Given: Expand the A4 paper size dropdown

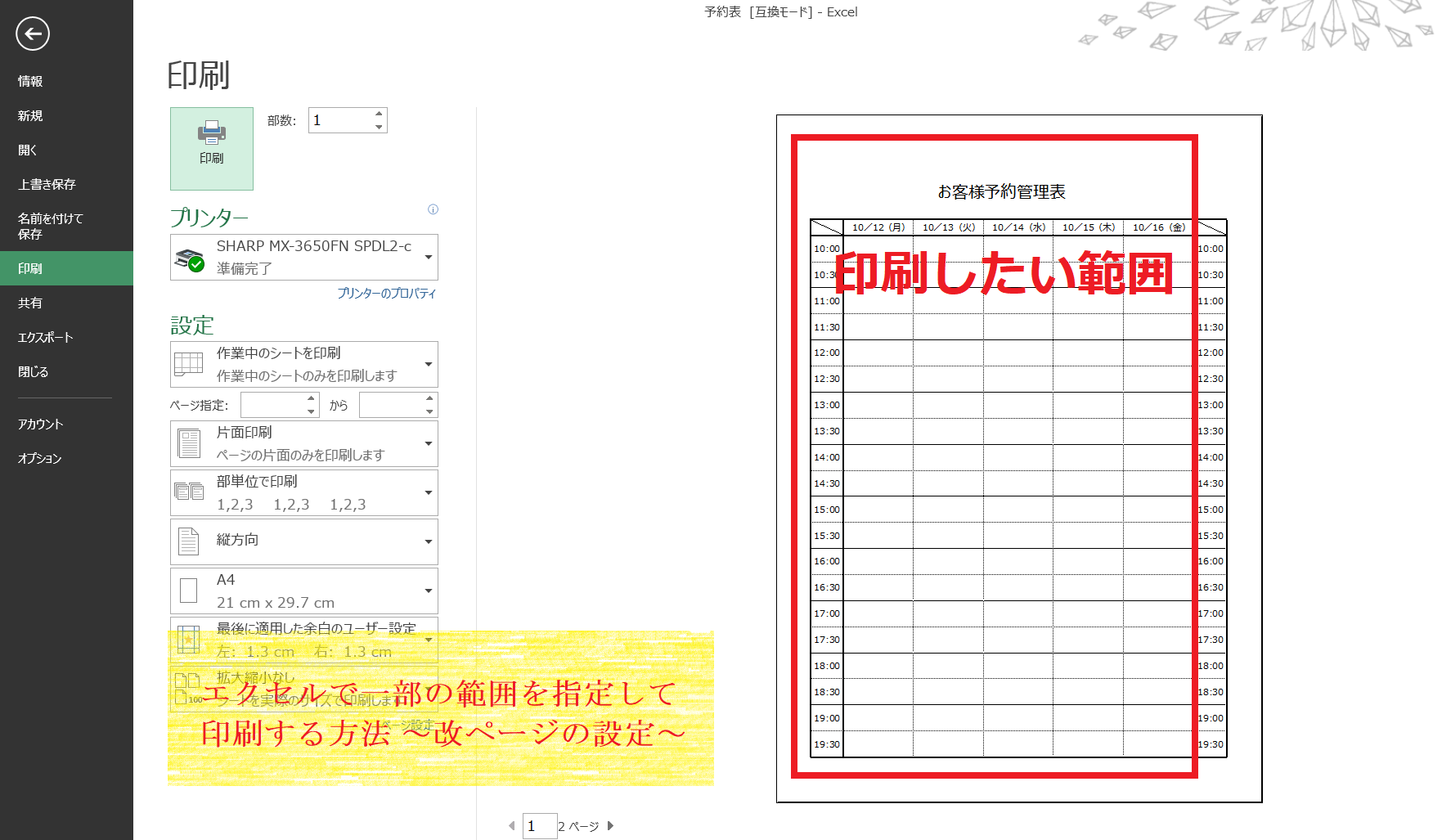Looking at the screenshot, I should 304,591.
